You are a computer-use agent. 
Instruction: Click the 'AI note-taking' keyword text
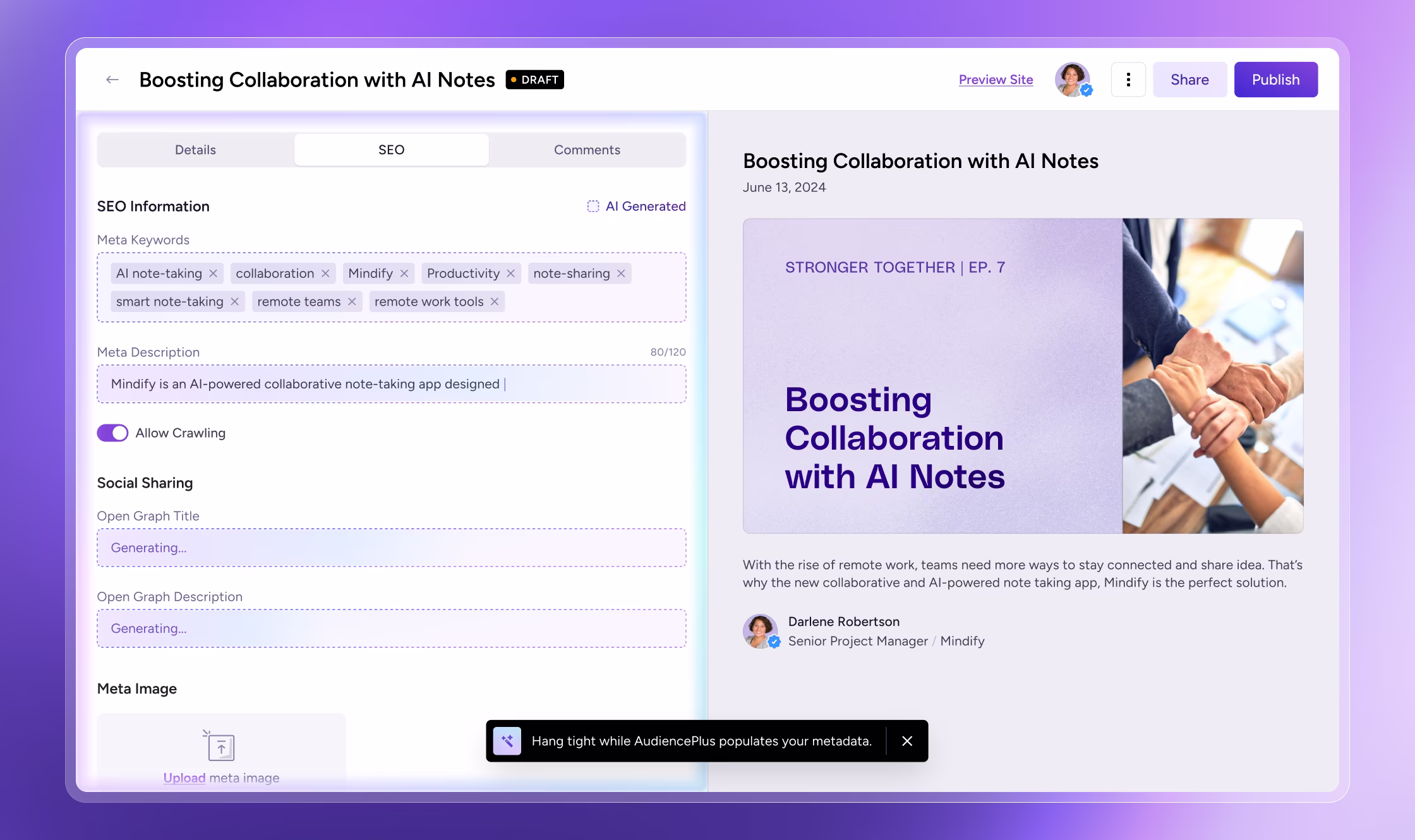pyautogui.click(x=159, y=273)
